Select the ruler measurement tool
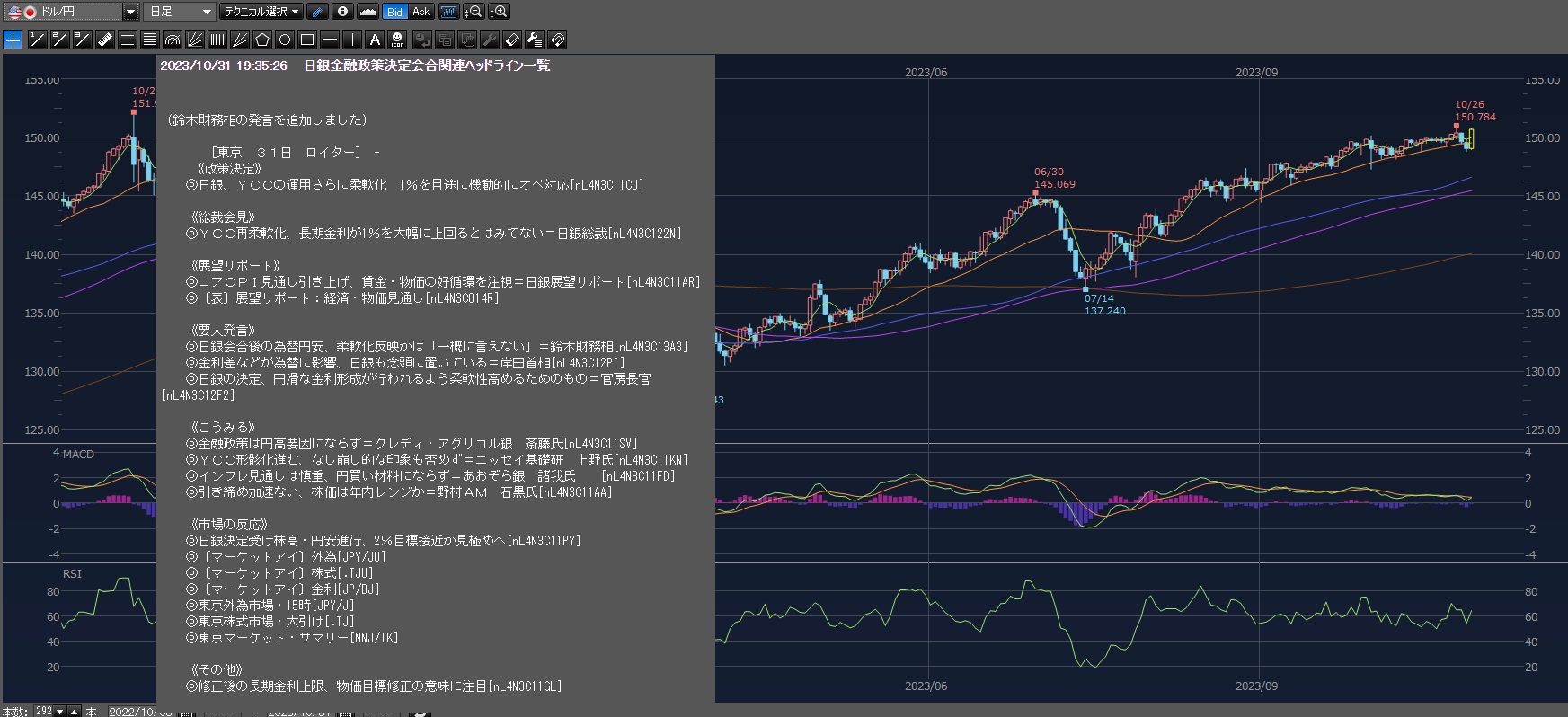 (x=105, y=40)
